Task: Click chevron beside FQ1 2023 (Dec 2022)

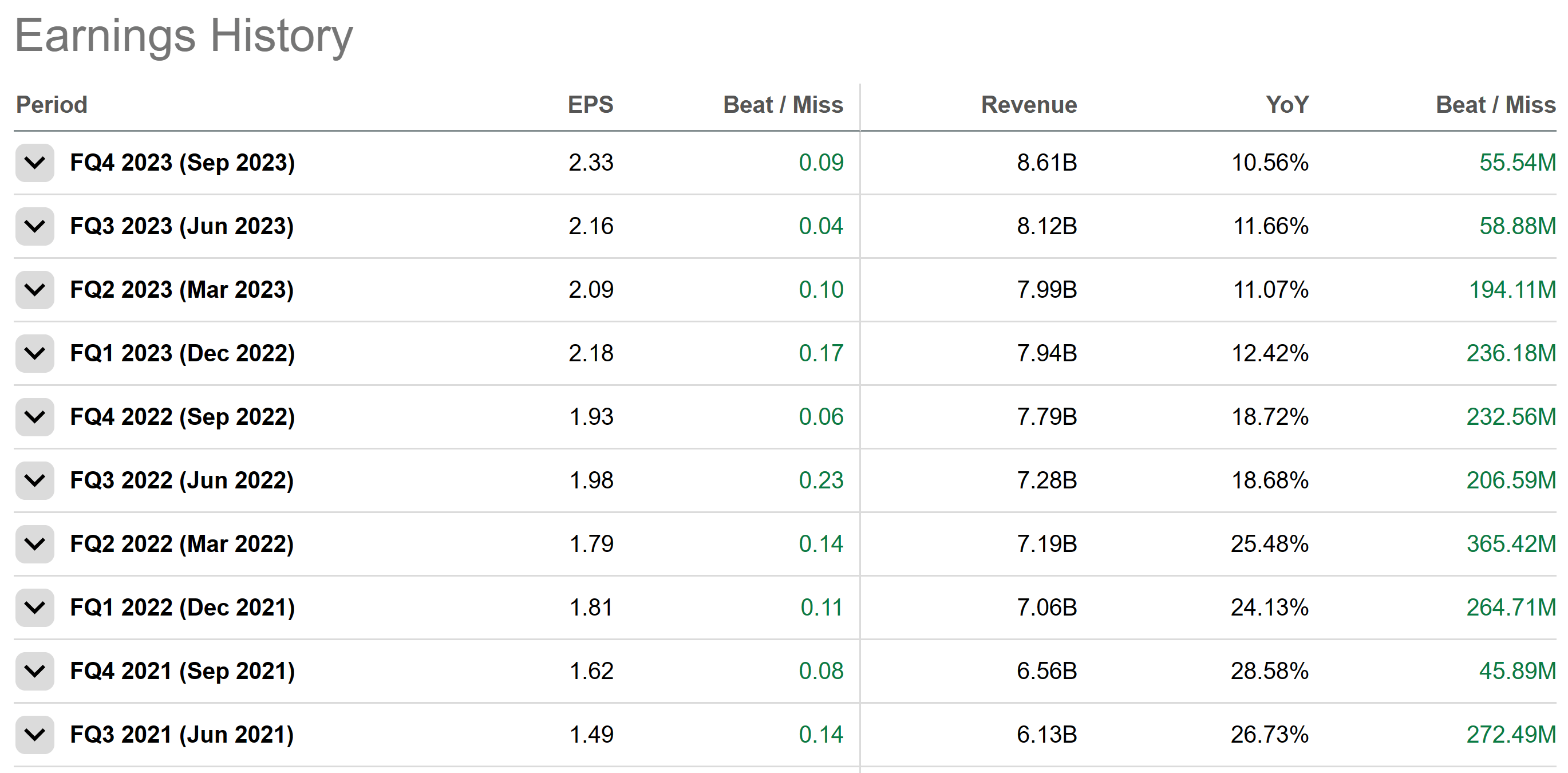Action: (x=35, y=353)
